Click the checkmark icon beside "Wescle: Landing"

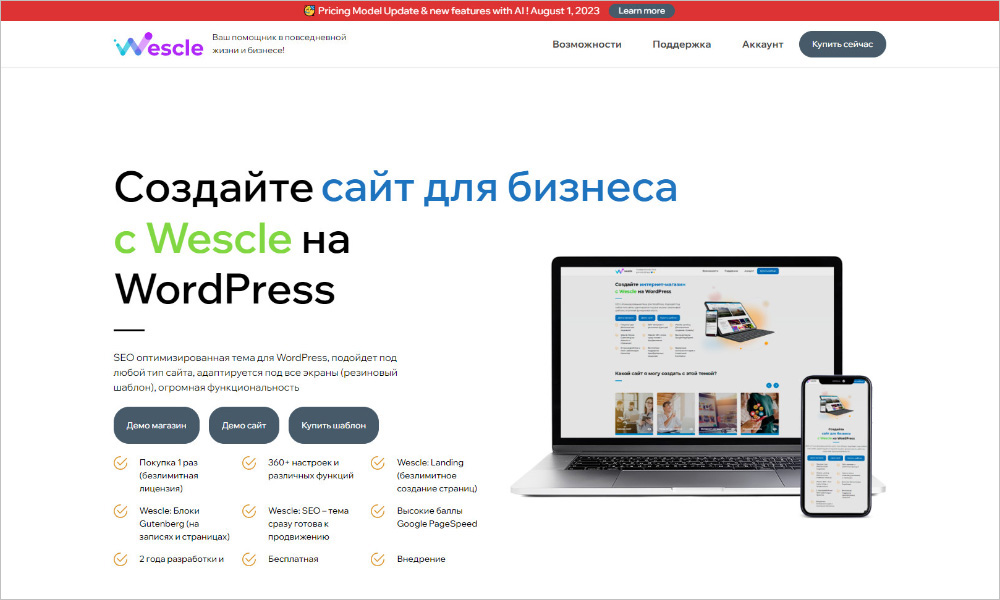pyautogui.click(x=378, y=463)
